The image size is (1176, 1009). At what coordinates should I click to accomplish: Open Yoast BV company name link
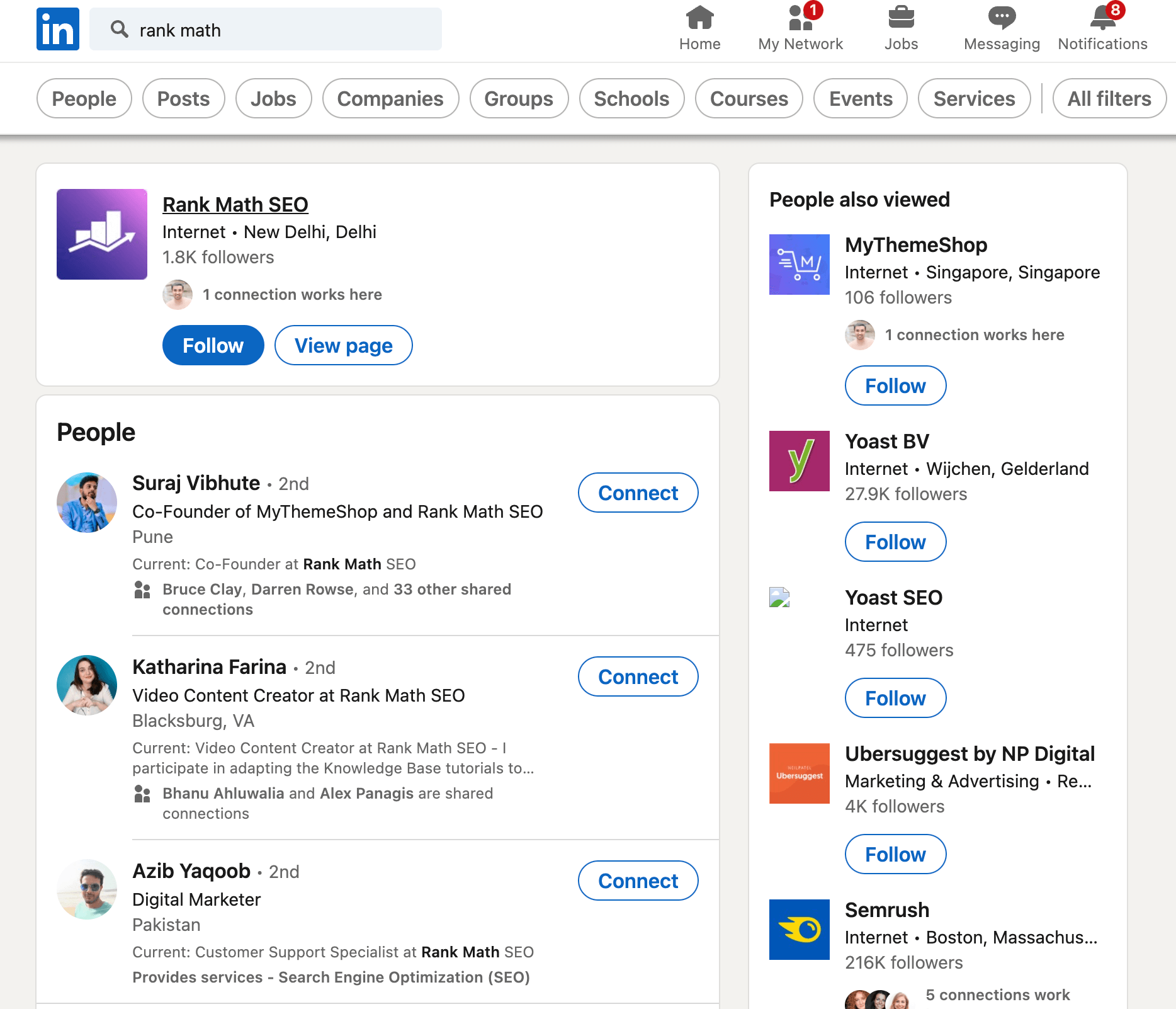887,442
